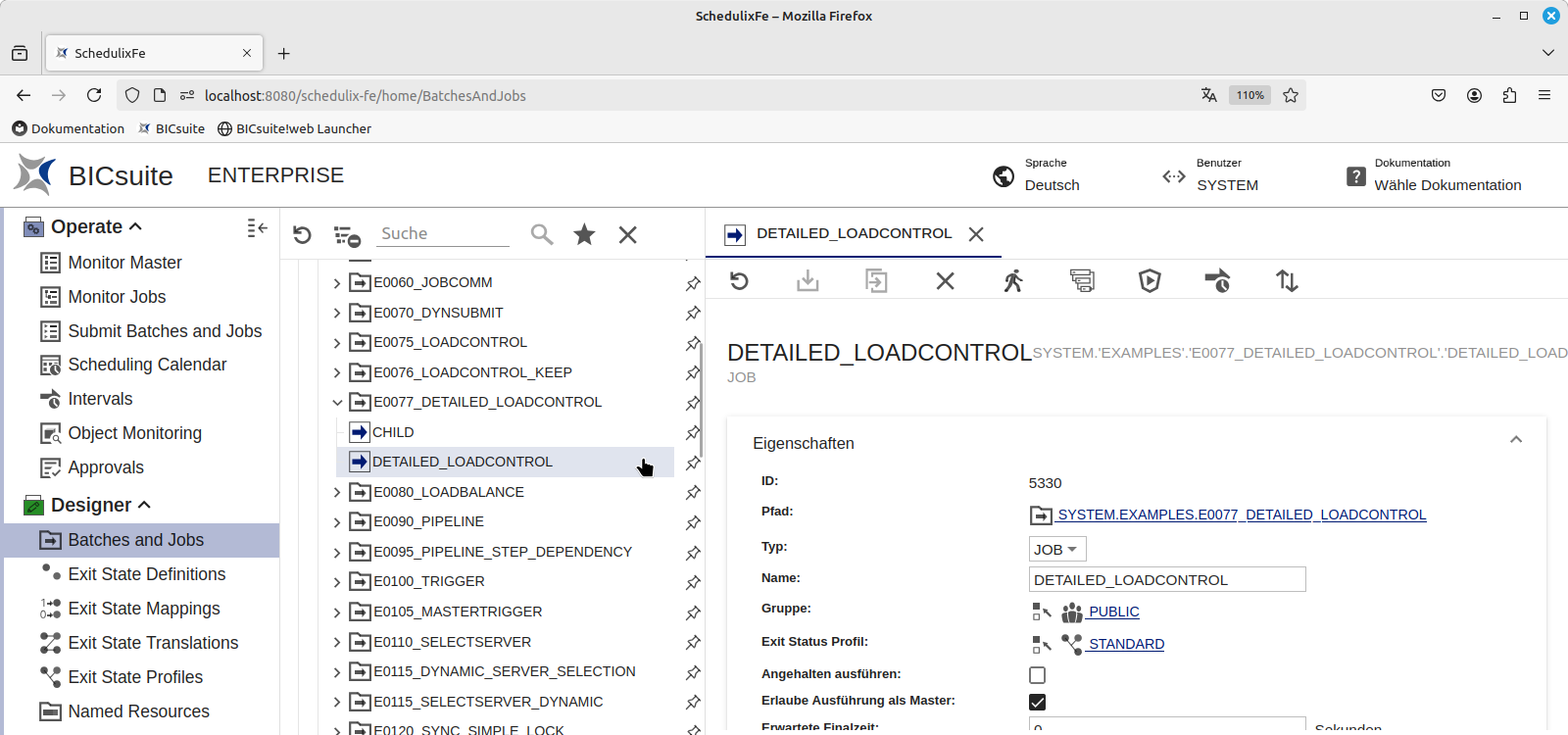The width and height of the screenshot is (1568, 735).
Task: Click the search magnifier icon
Action: [541, 234]
